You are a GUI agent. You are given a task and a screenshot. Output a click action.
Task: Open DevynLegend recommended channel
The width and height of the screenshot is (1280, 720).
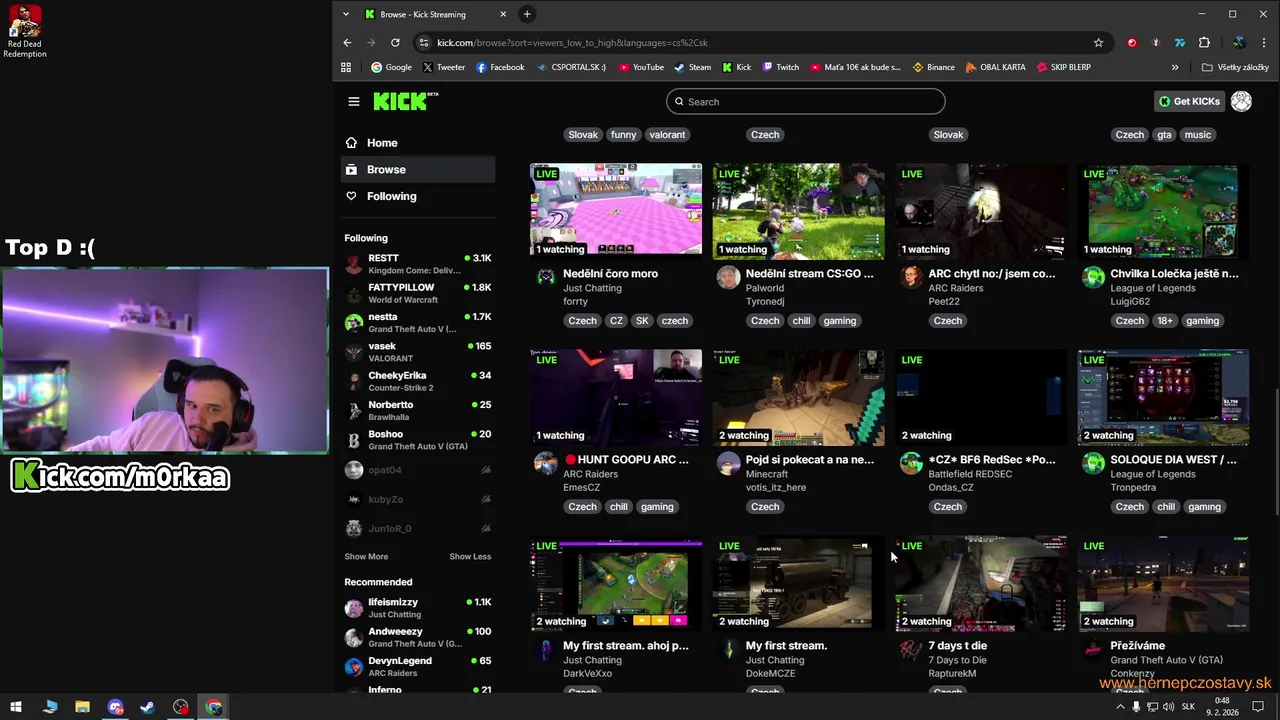click(418, 666)
